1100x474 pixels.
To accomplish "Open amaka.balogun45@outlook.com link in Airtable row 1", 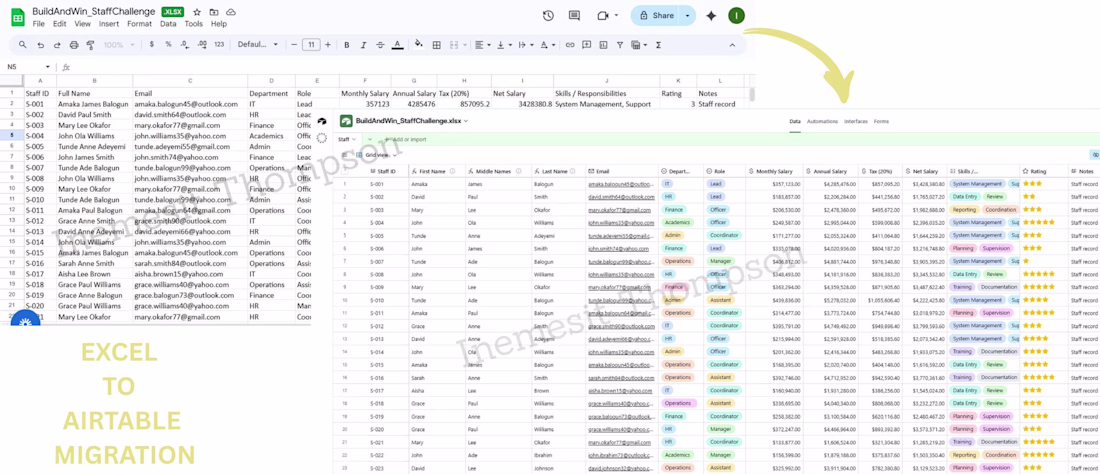I will [621, 184].
